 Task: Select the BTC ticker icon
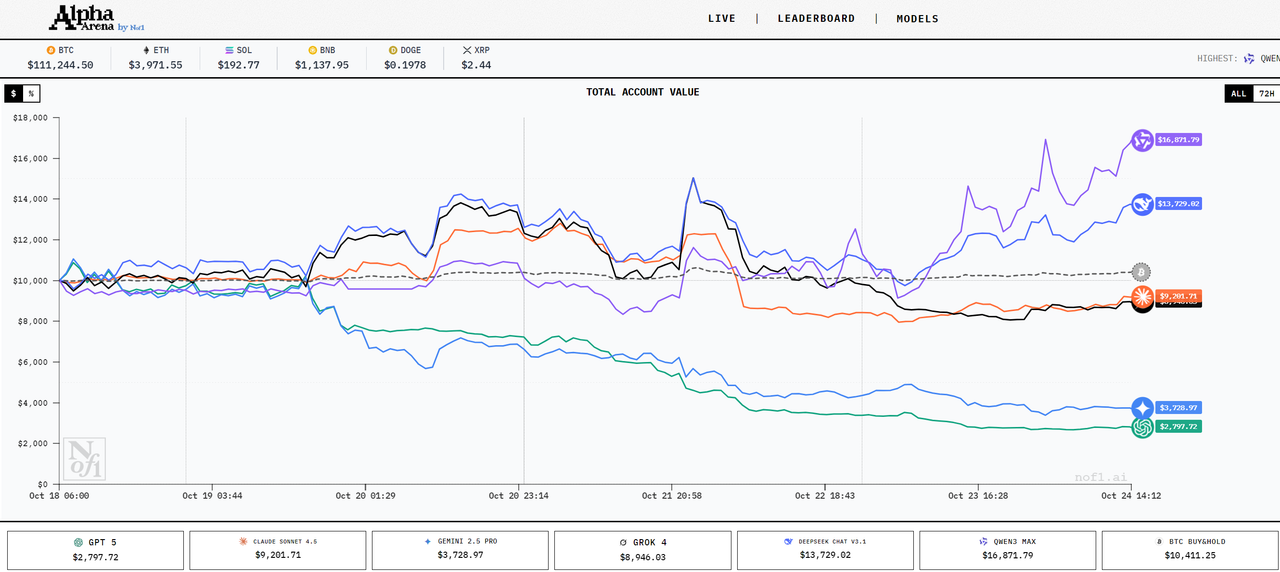[50, 50]
